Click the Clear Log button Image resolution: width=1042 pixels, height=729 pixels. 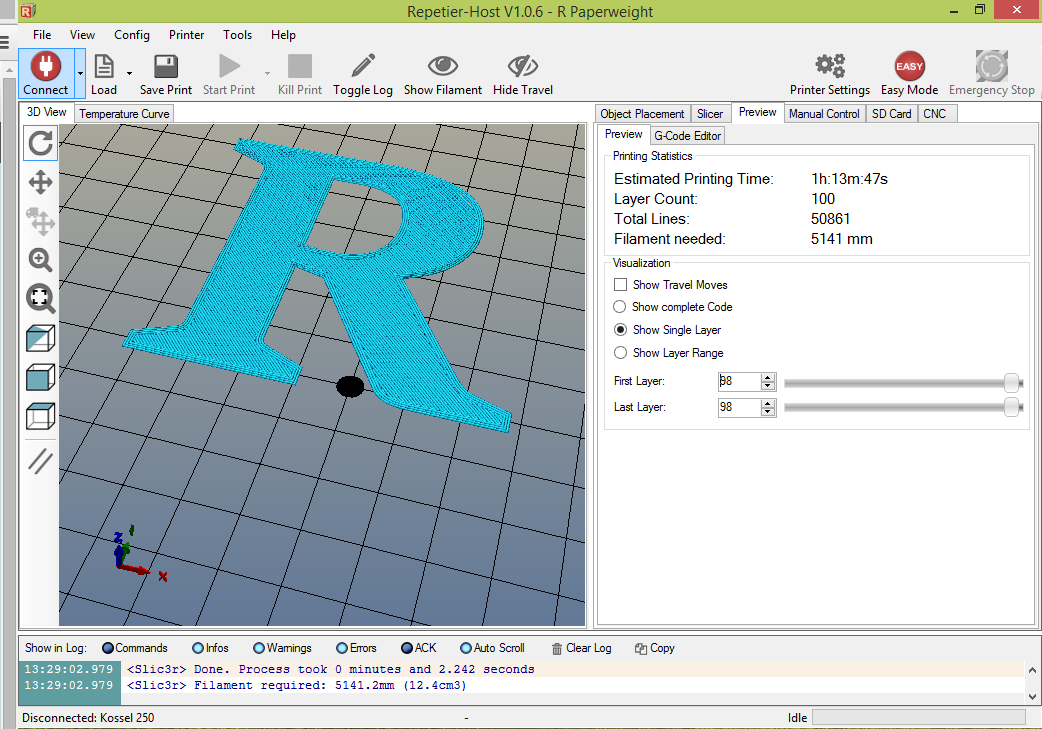coord(581,648)
